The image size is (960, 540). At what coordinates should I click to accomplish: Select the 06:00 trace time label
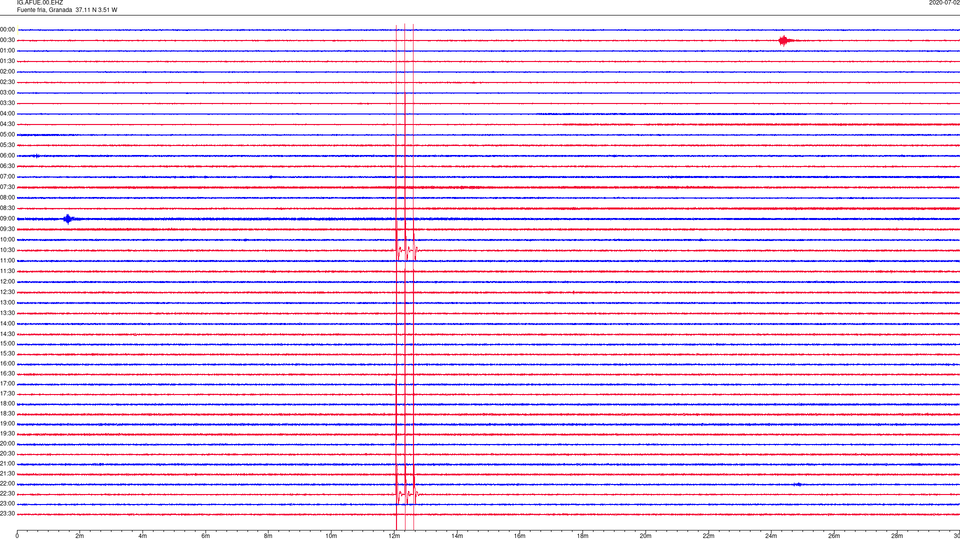tap(7, 156)
